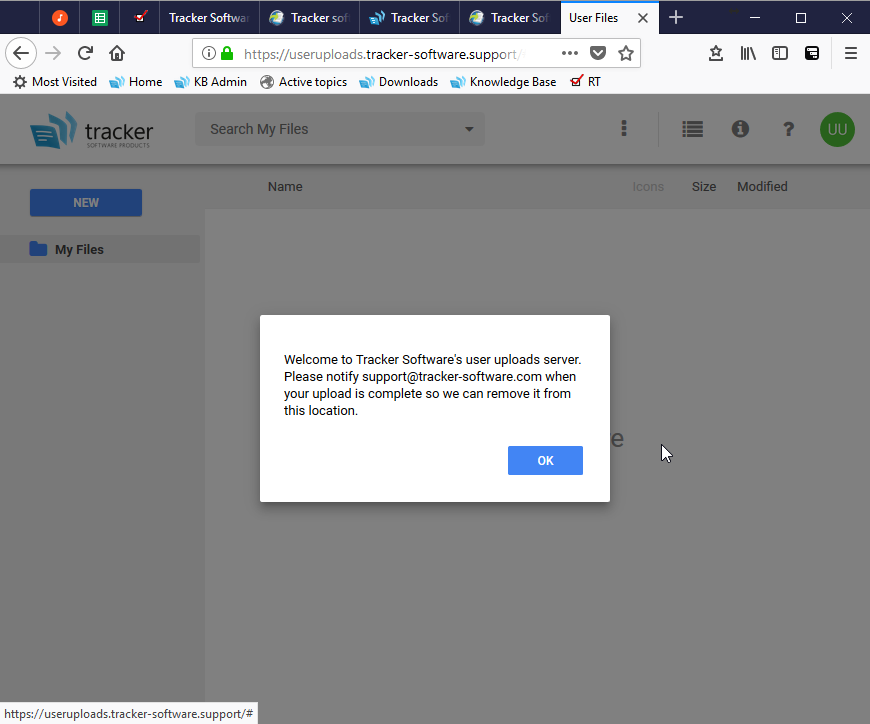Open bookmarks star tray toolbar icon
870x724 pixels.
tap(716, 53)
